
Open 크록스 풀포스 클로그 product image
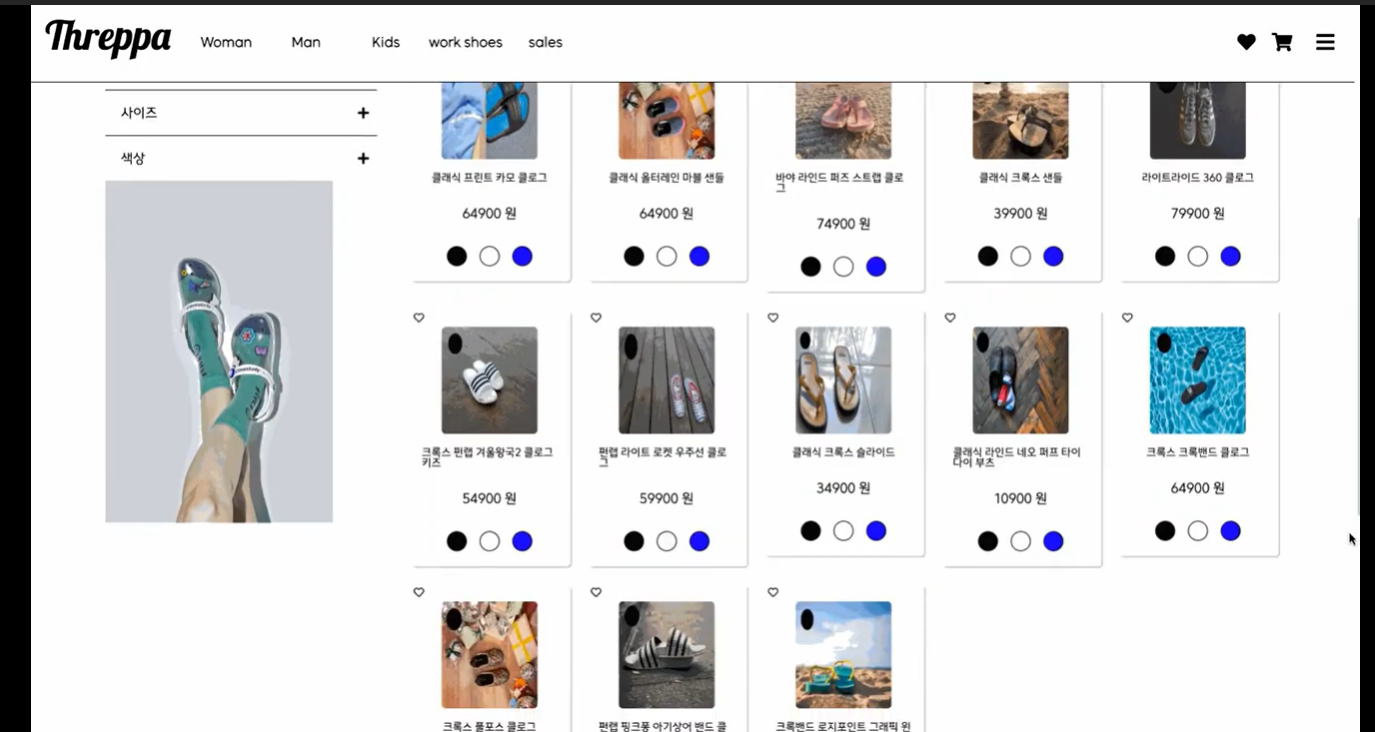click(x=489, y=655)
